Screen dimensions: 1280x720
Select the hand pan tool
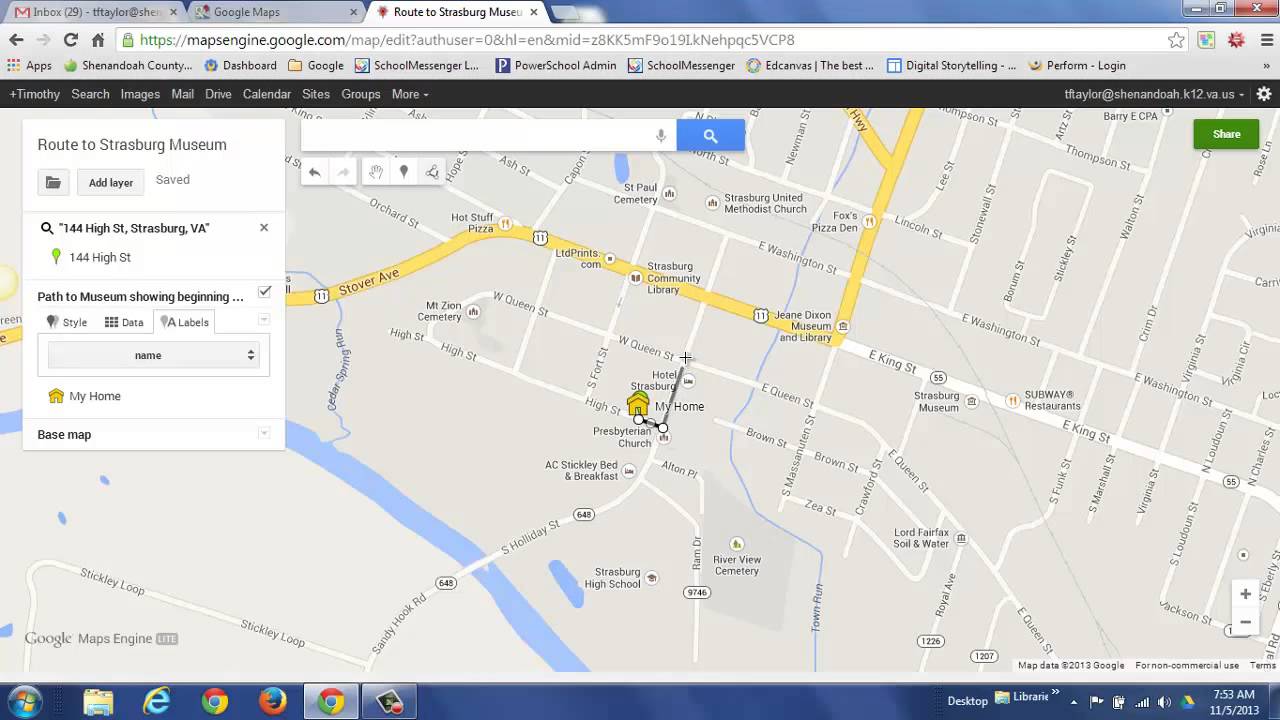[375, 172]
